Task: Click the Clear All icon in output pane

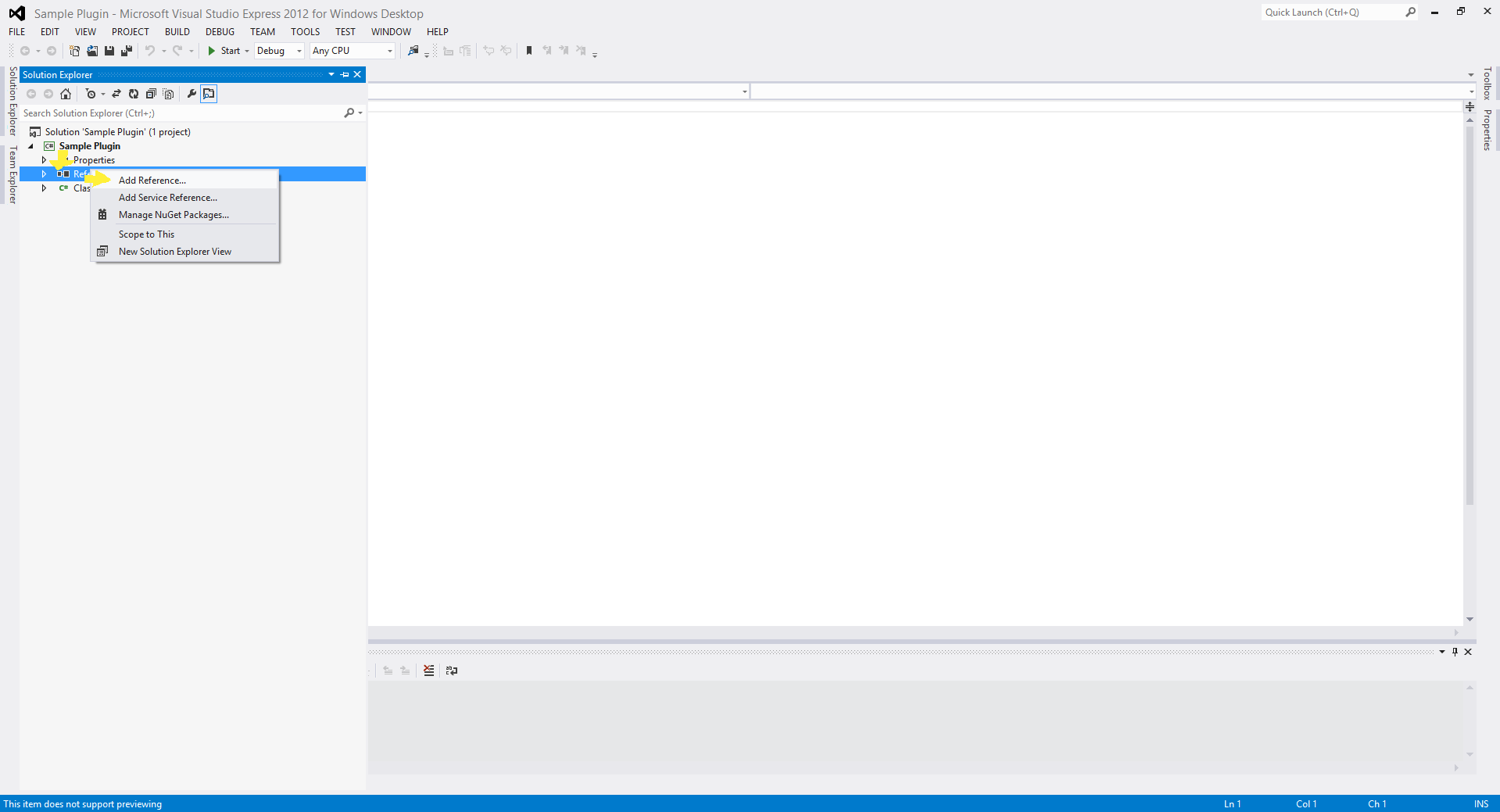Action: tap(428, 671)
